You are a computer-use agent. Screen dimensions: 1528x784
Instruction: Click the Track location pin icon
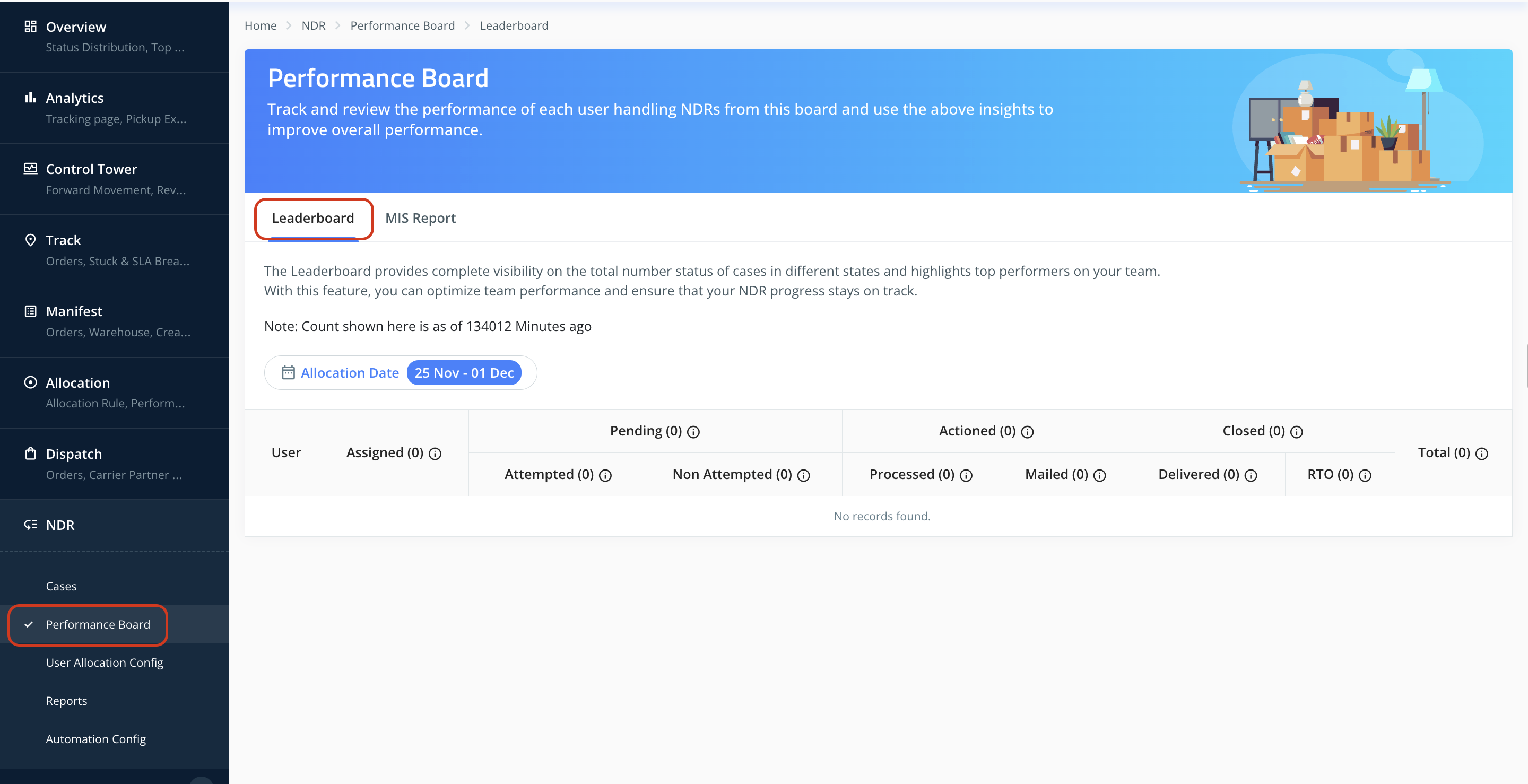(x=30, y=240)
